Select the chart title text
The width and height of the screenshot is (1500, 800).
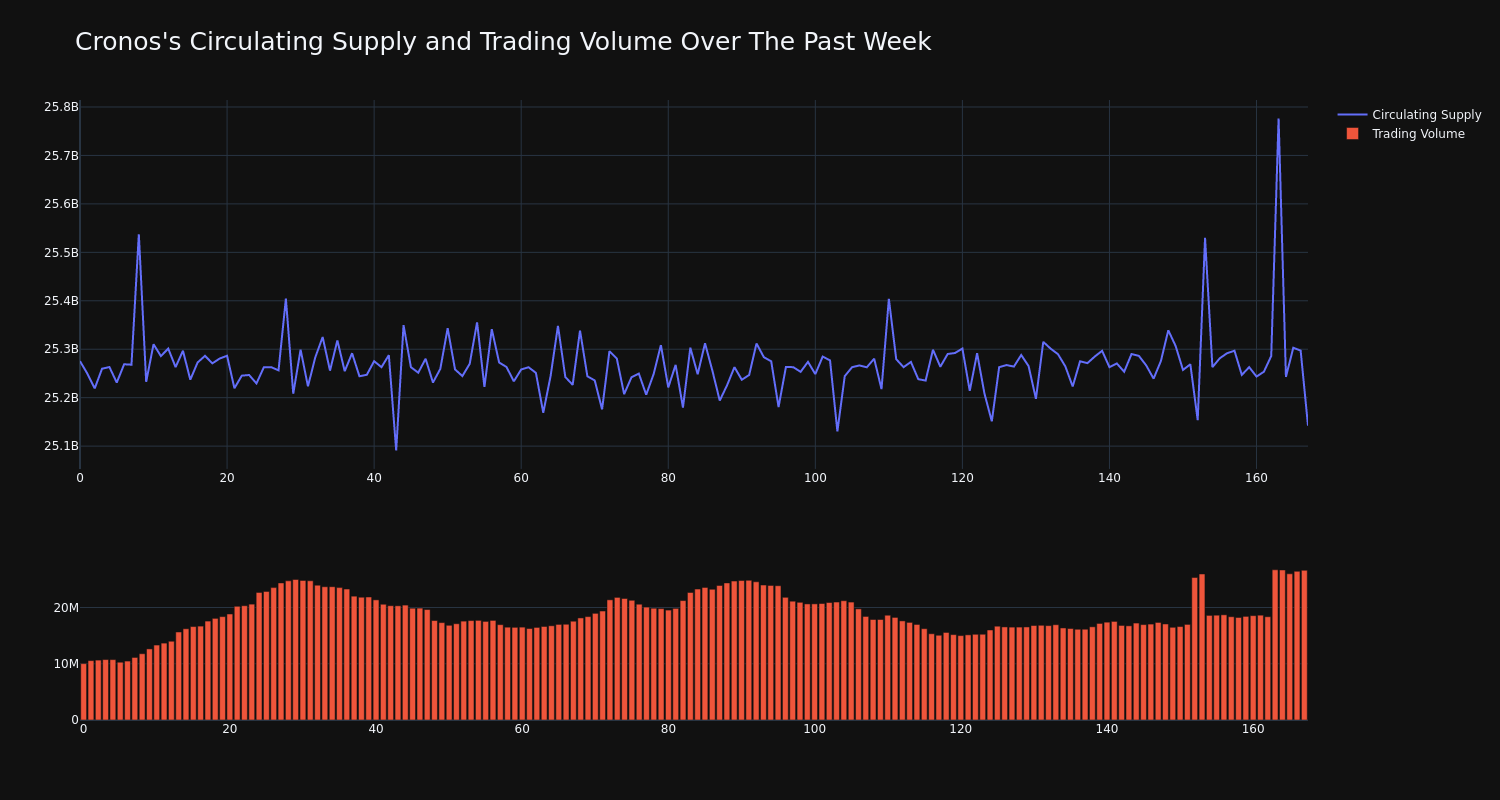coord(503,42)
